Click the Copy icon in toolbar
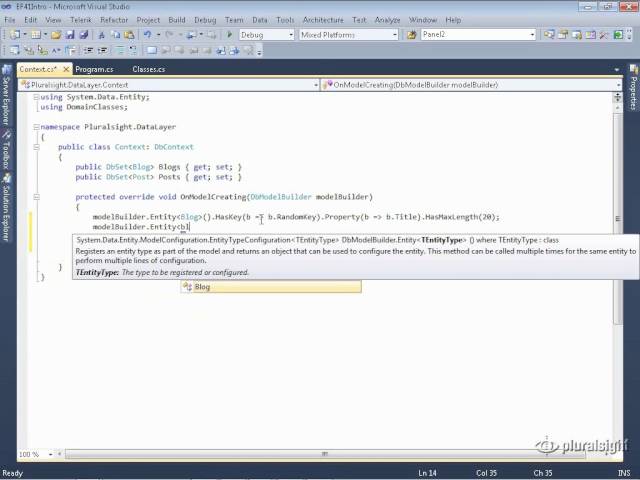 (x=116, y=35)
